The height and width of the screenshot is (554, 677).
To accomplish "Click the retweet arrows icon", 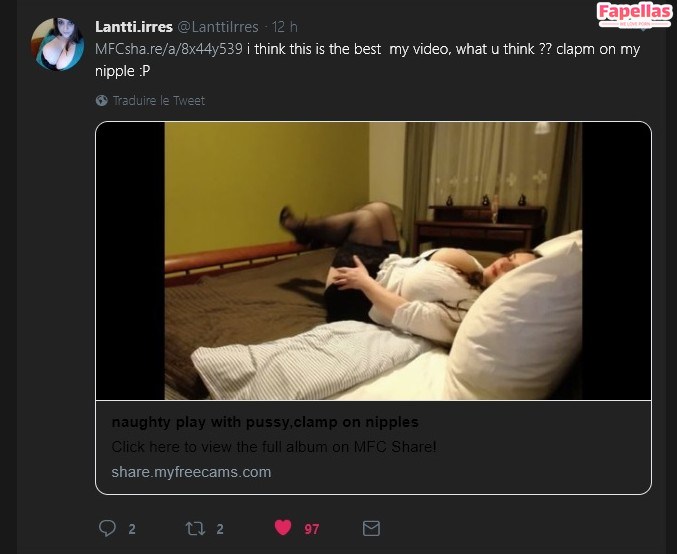I will click(195, 529).
